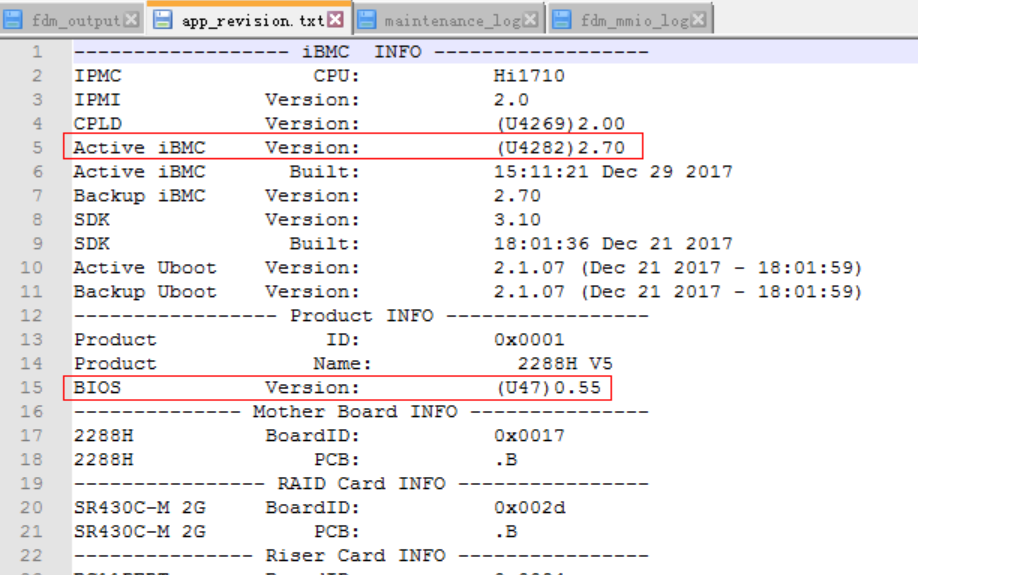Click the save icon on app_revision.txt tab
1026x575 pixels.
(x=163, y=20)
